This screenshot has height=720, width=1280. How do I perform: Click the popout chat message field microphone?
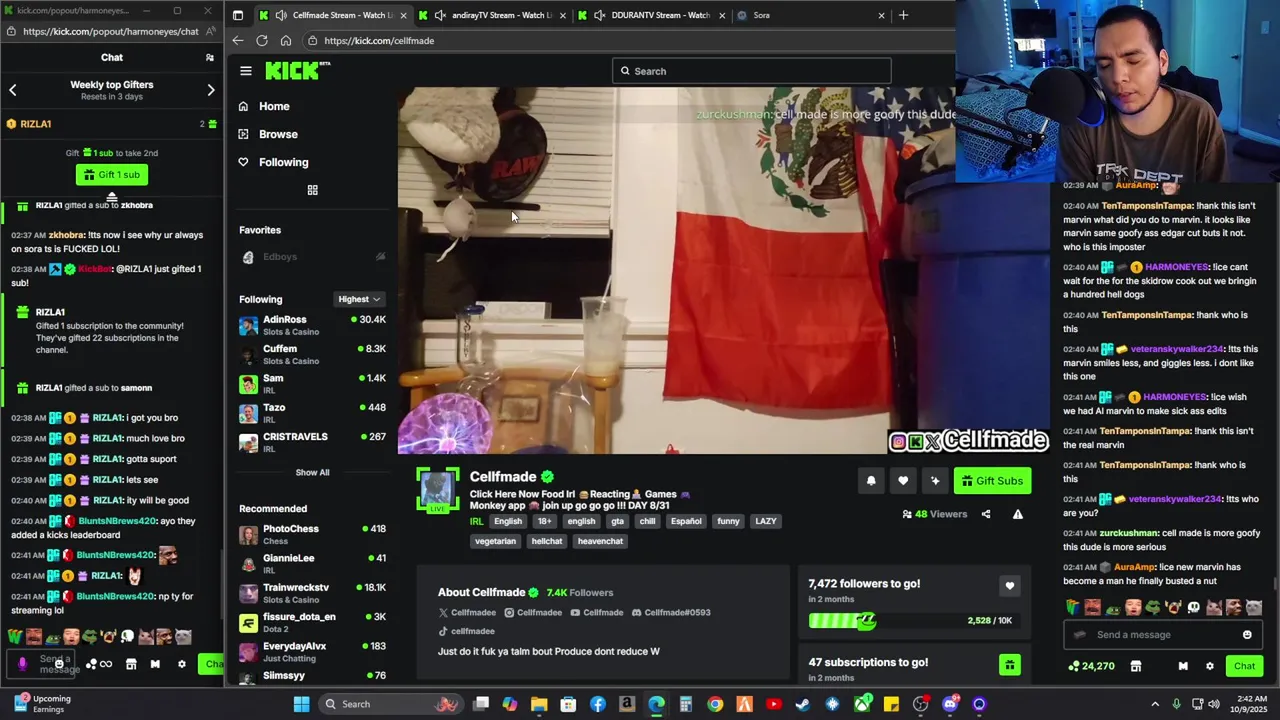tap(23, 664)
